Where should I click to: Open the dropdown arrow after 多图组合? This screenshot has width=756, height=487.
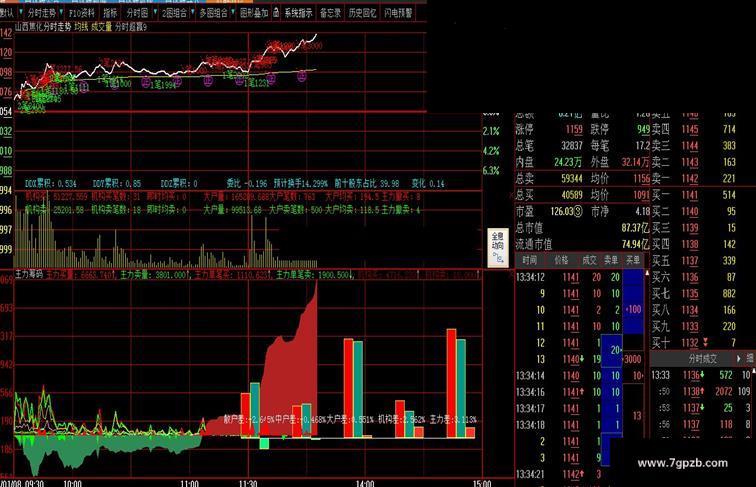(233, 12)
